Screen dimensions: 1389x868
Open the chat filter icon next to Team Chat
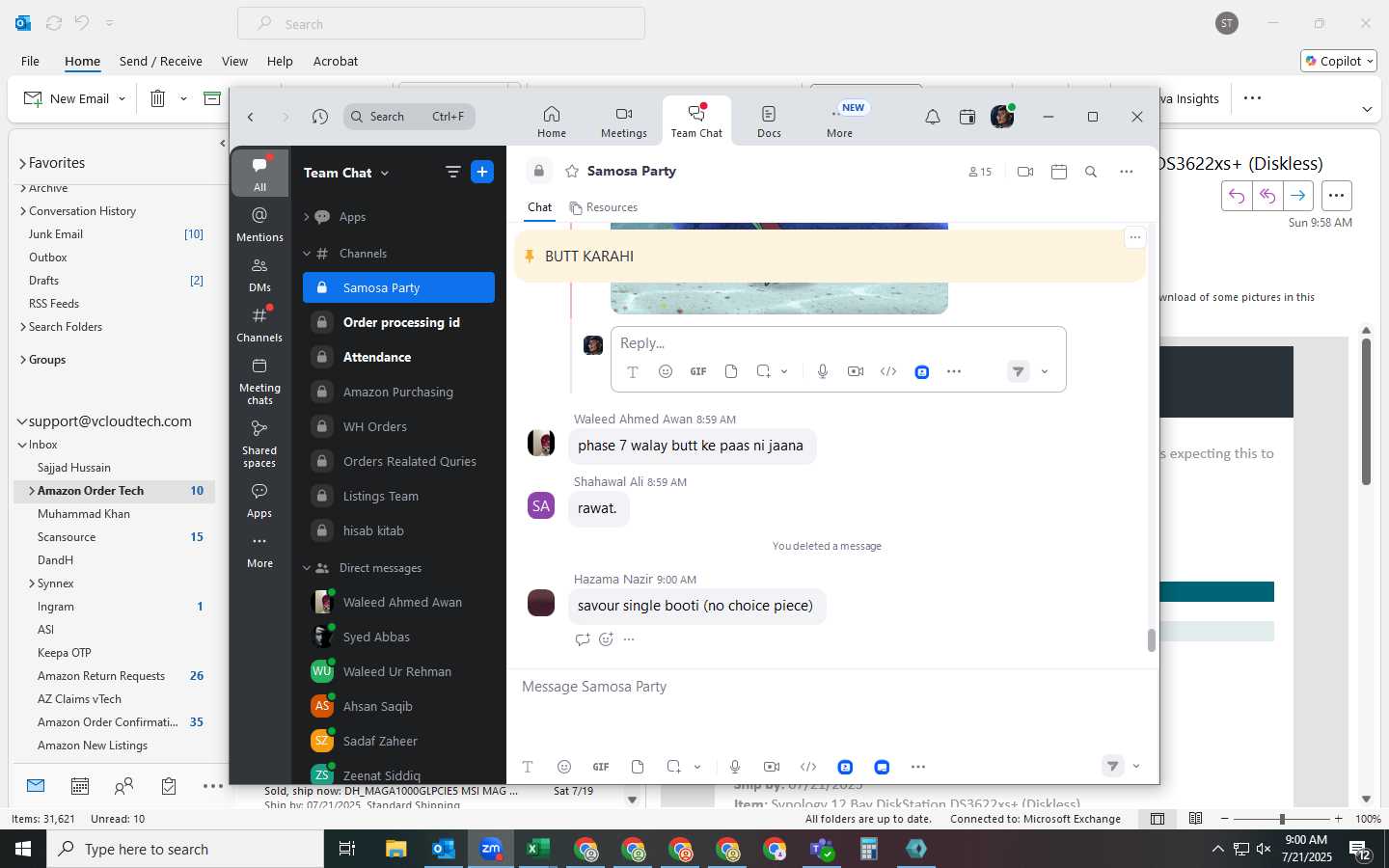452,172
